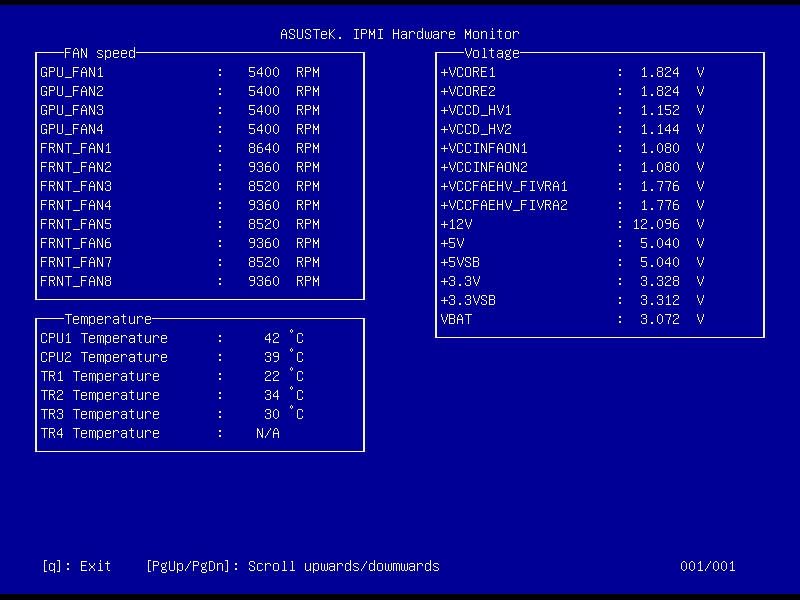Click the TR3 Temperature label

coord(100,414)
